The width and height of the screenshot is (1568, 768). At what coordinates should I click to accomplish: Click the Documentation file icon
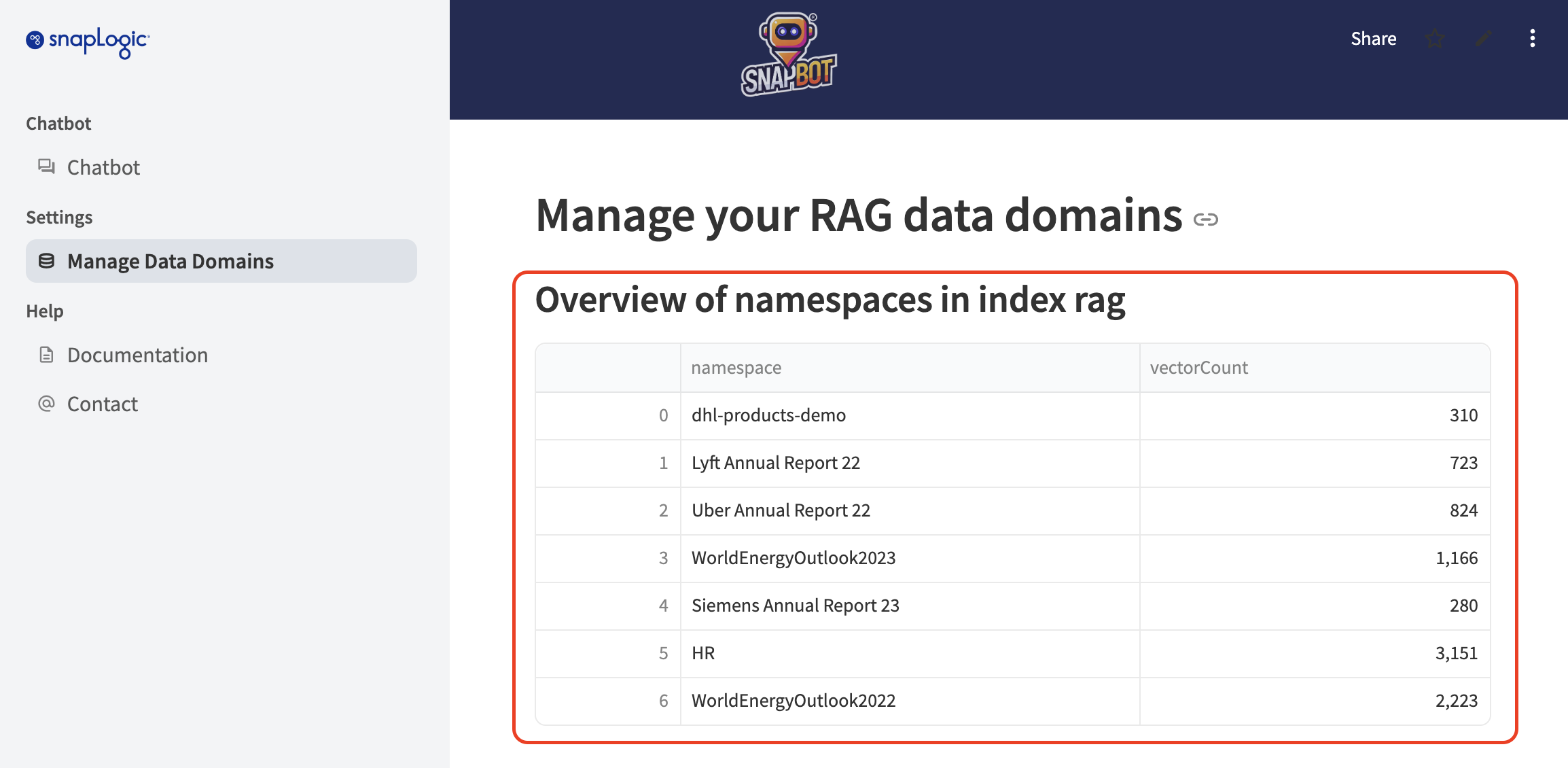46,355
